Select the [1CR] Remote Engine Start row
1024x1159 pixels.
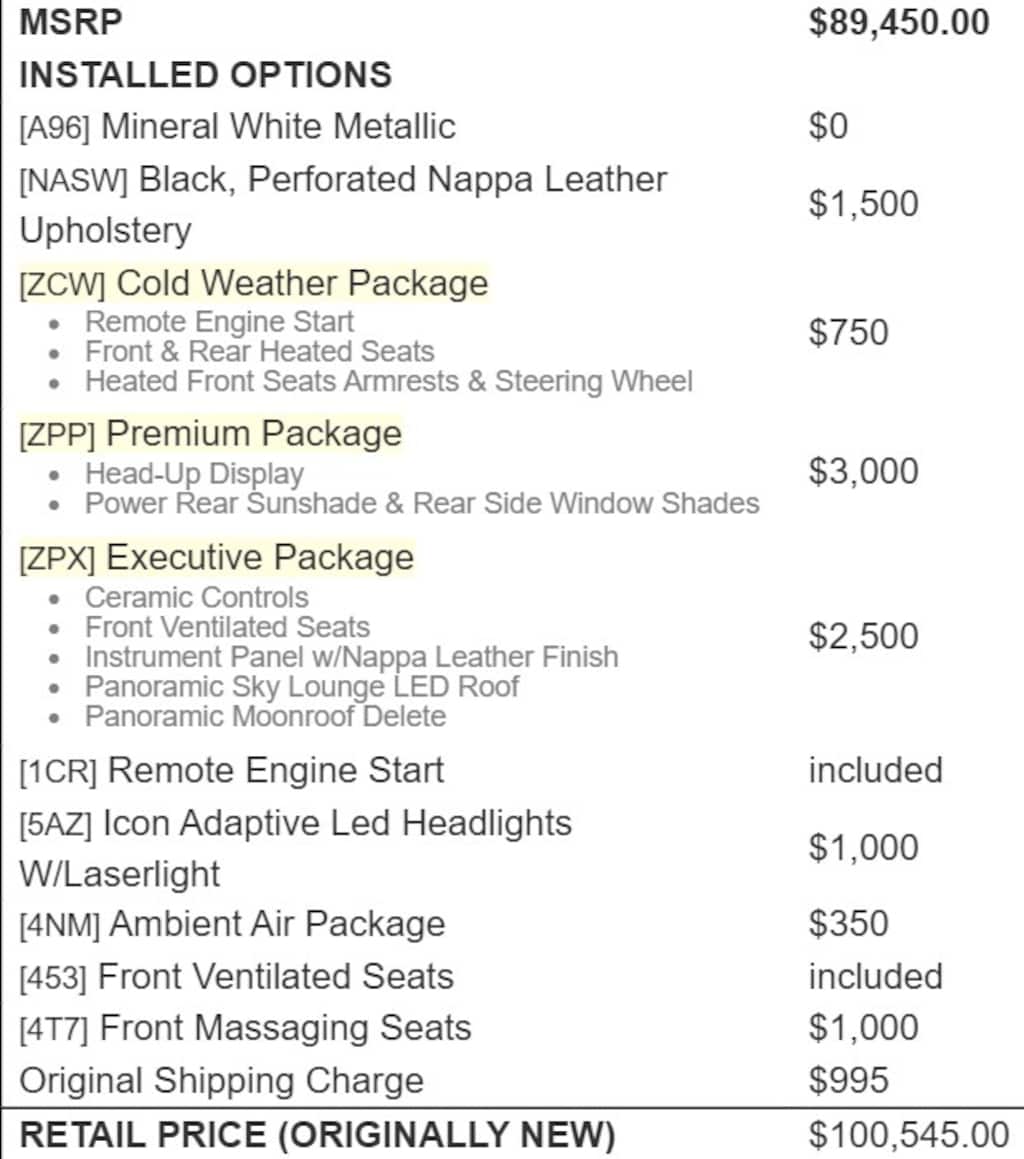pos(231,770)
